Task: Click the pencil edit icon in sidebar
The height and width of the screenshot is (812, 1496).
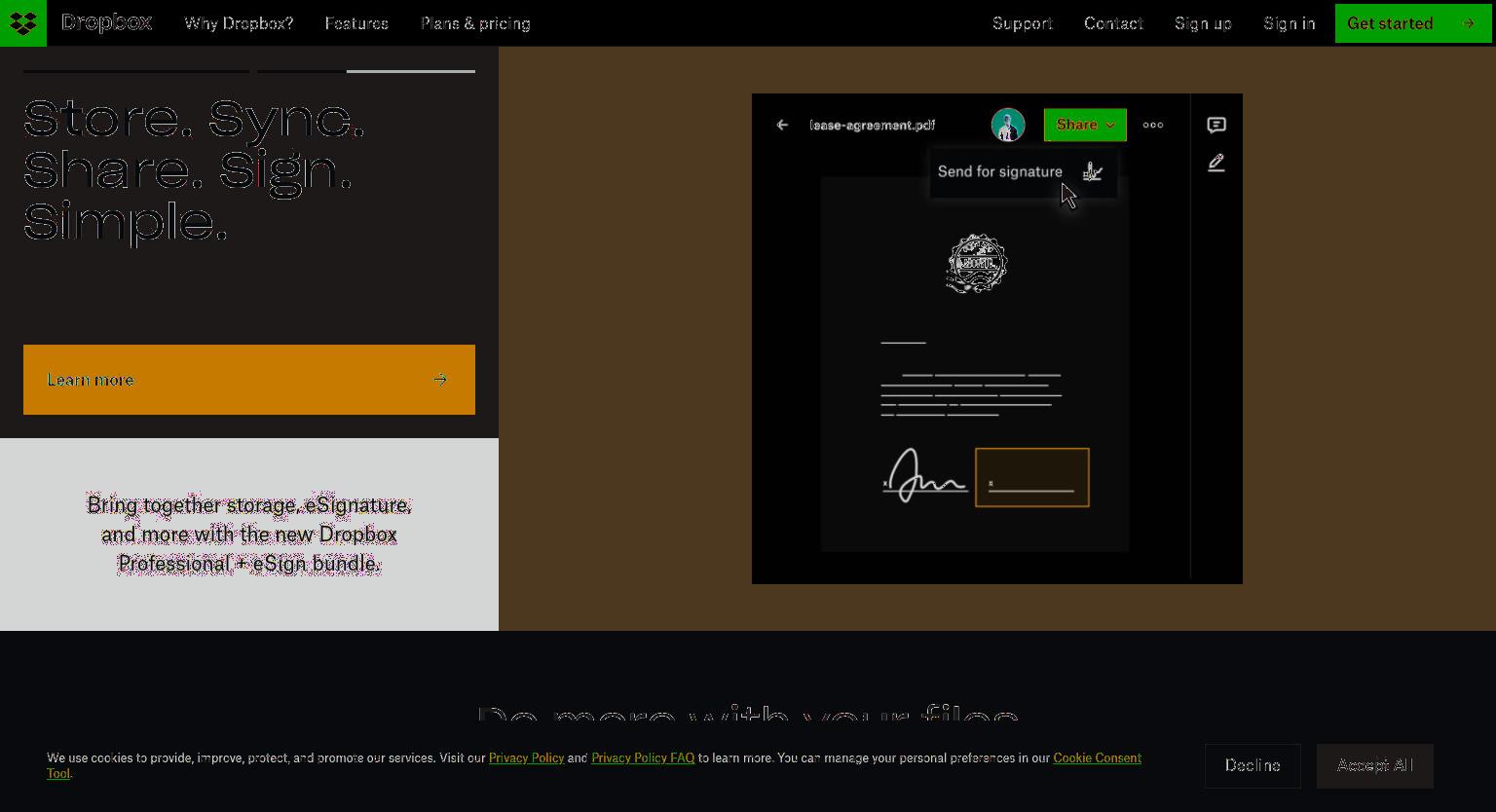Action: (1216, 164)
